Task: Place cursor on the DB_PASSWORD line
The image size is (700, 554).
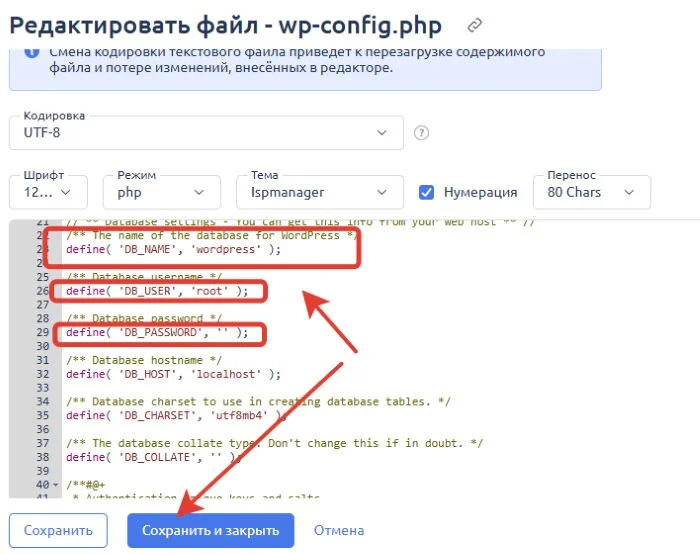Action: click(157, 332)
